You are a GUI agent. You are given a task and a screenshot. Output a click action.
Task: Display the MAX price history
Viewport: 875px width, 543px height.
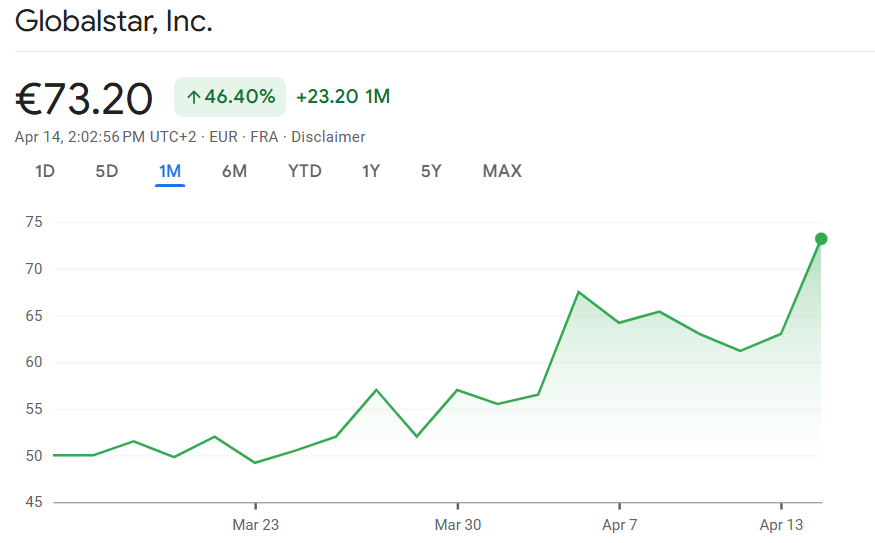[x=502, y=171]
